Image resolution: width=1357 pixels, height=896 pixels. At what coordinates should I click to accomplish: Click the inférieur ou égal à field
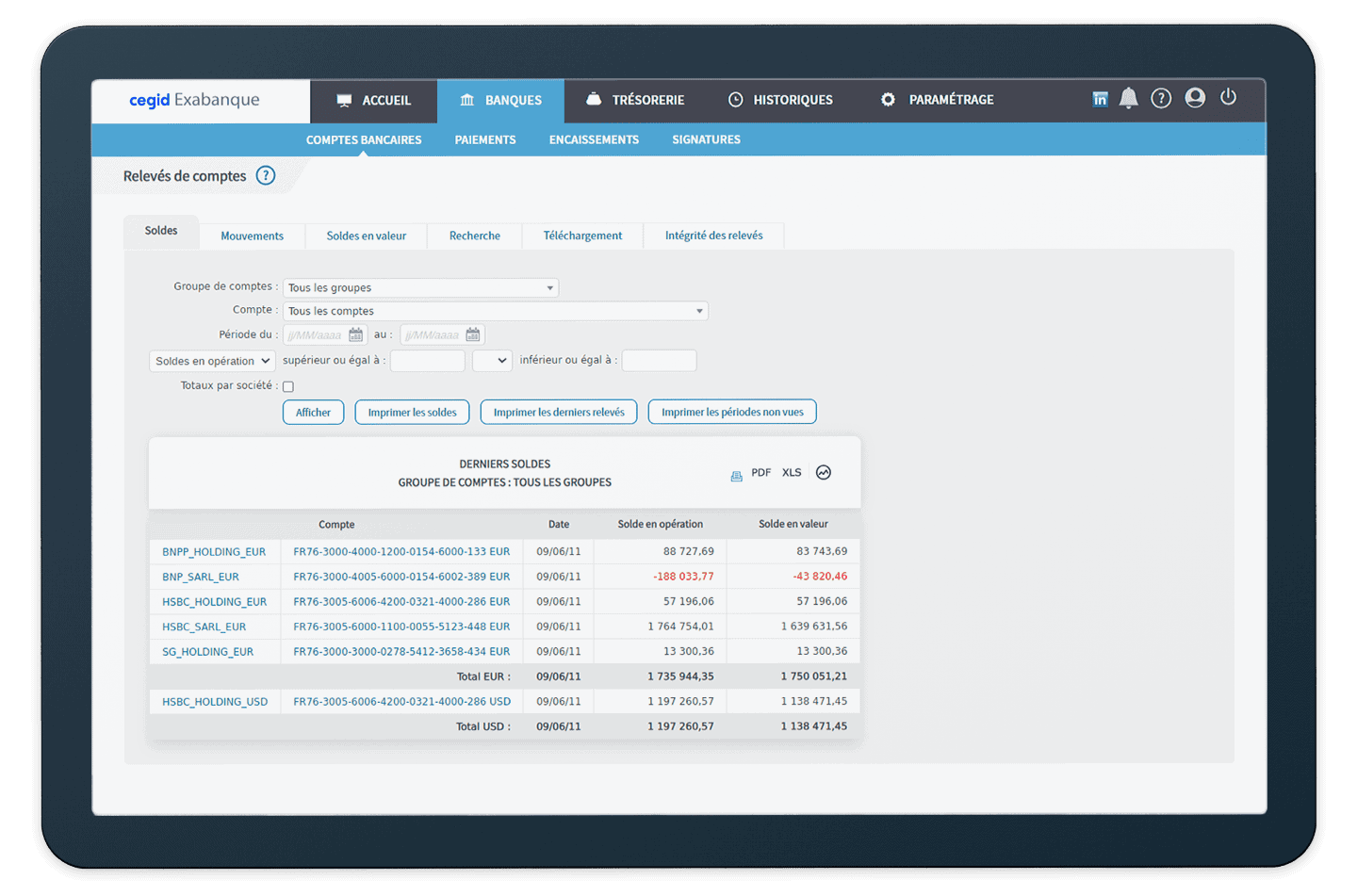(x=659, y=361)
